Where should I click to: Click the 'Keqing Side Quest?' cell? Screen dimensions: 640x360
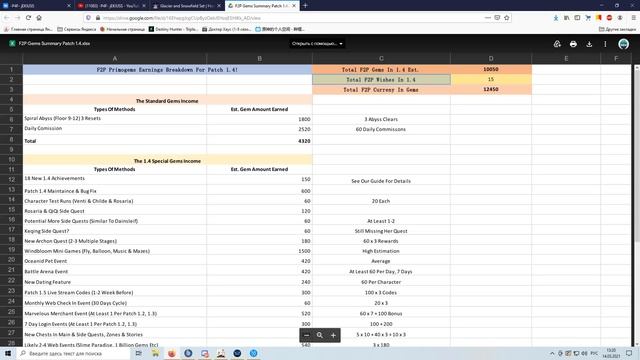115,231
